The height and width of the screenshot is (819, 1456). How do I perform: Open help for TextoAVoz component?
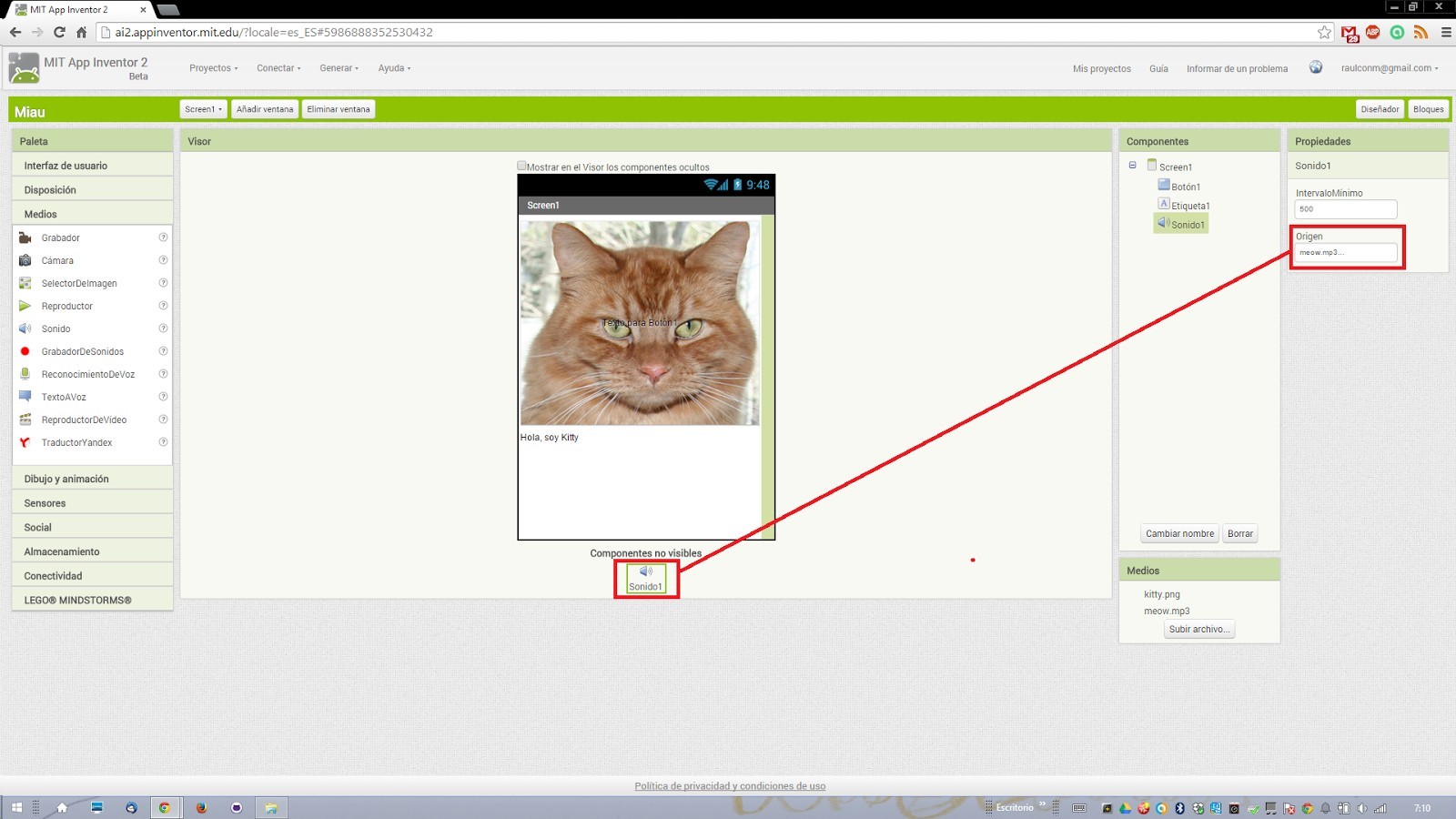pyautogui.click(x=163, y=397)
